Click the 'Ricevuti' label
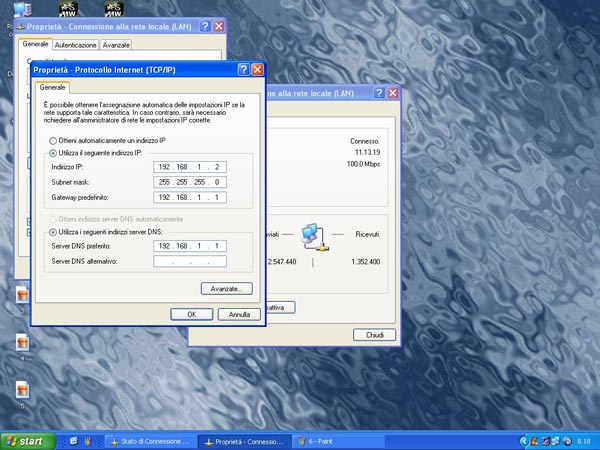 (367, 234)
